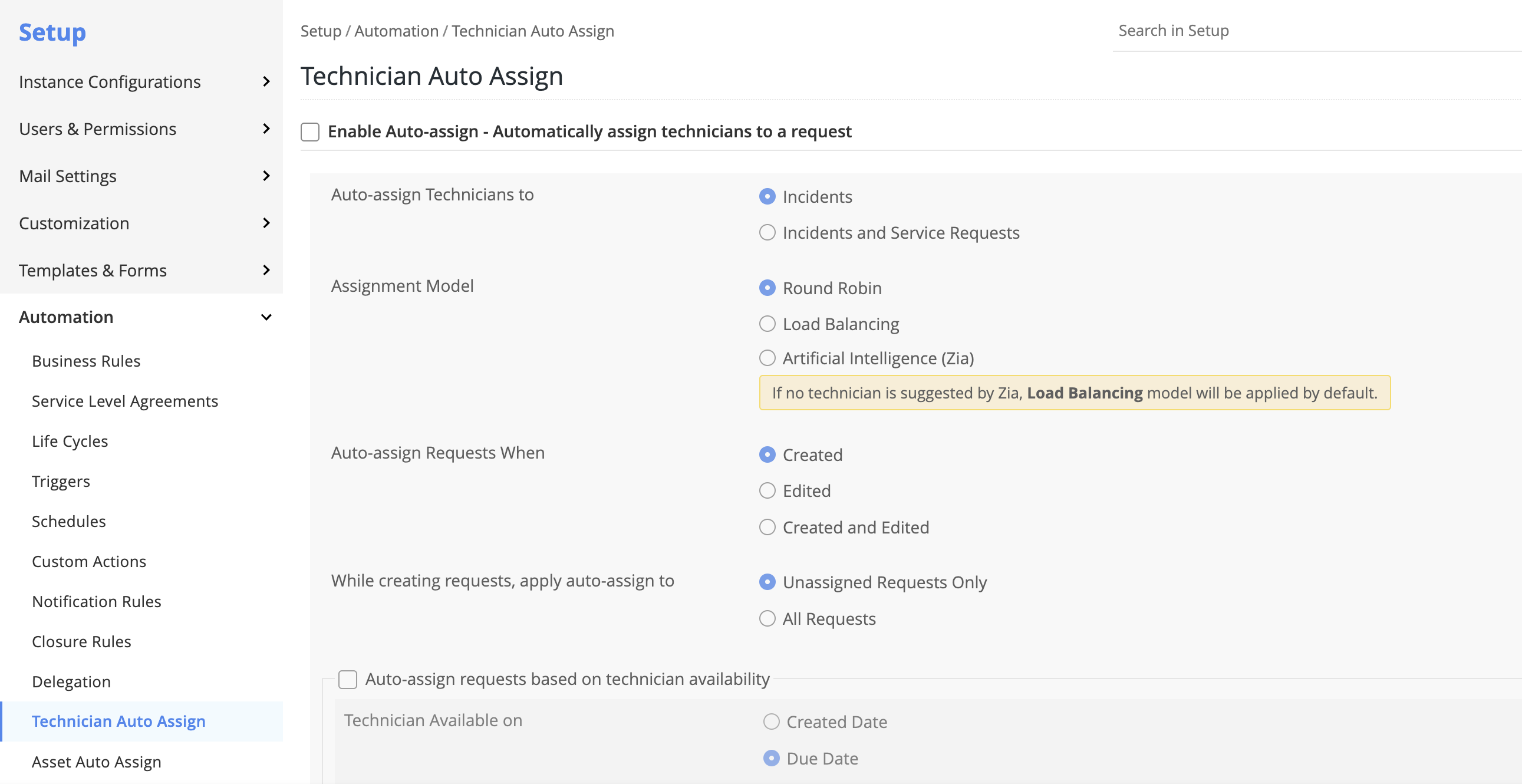Set technician availability to Created Date

coord(770,722)
